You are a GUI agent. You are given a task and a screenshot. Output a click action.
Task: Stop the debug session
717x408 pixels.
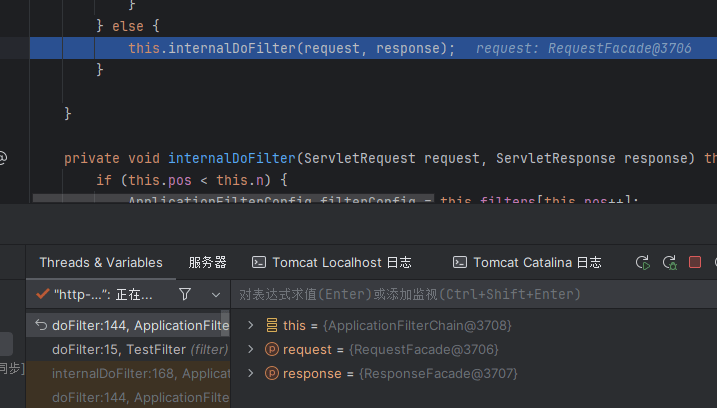(x=695, y=263)
